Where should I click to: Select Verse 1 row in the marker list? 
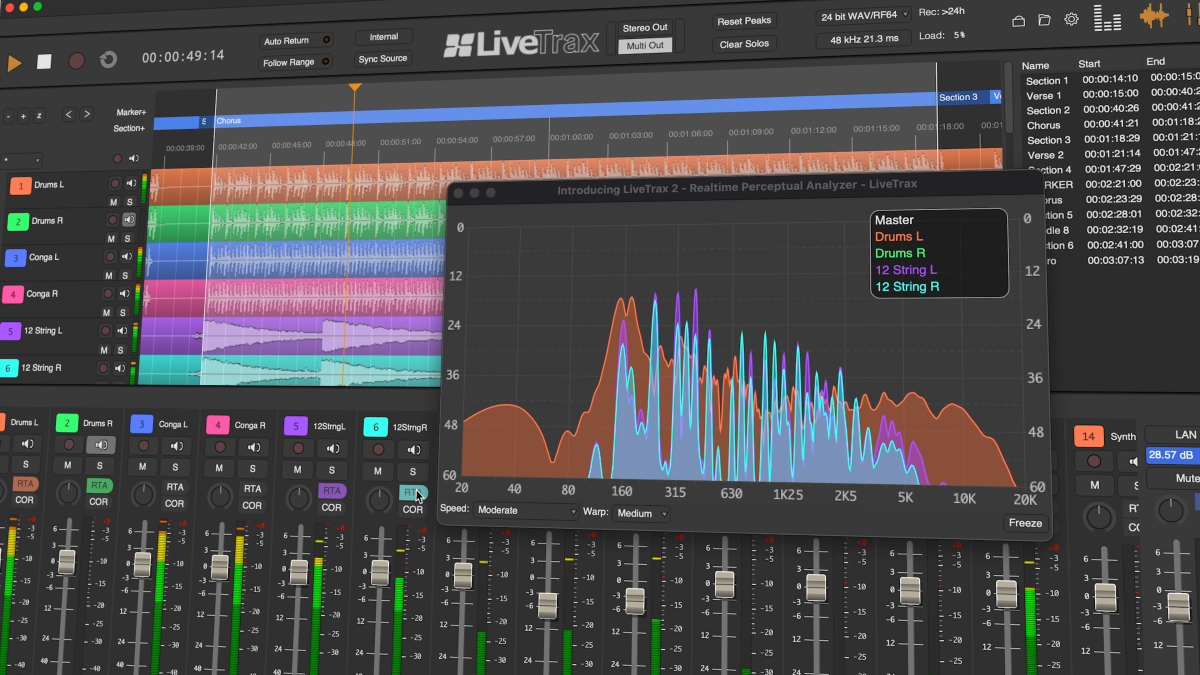[1110, 96]
